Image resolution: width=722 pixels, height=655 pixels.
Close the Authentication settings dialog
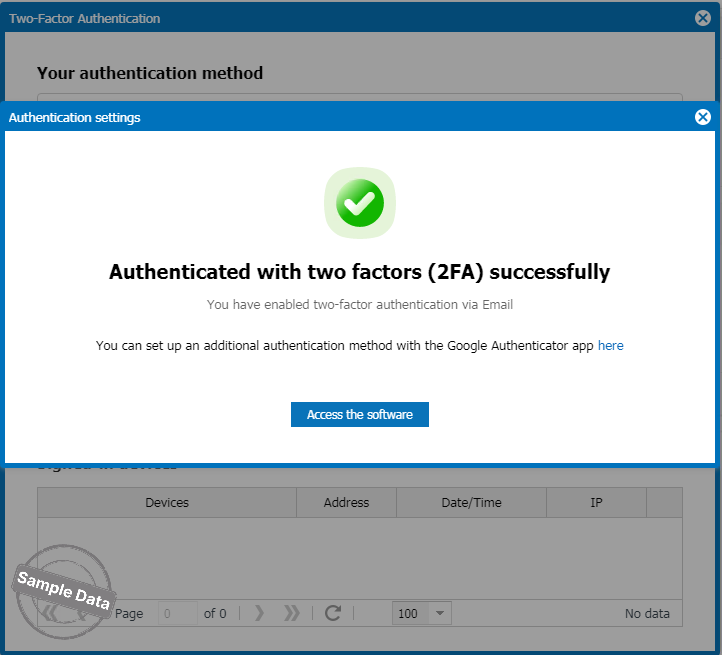pos(703,117)
